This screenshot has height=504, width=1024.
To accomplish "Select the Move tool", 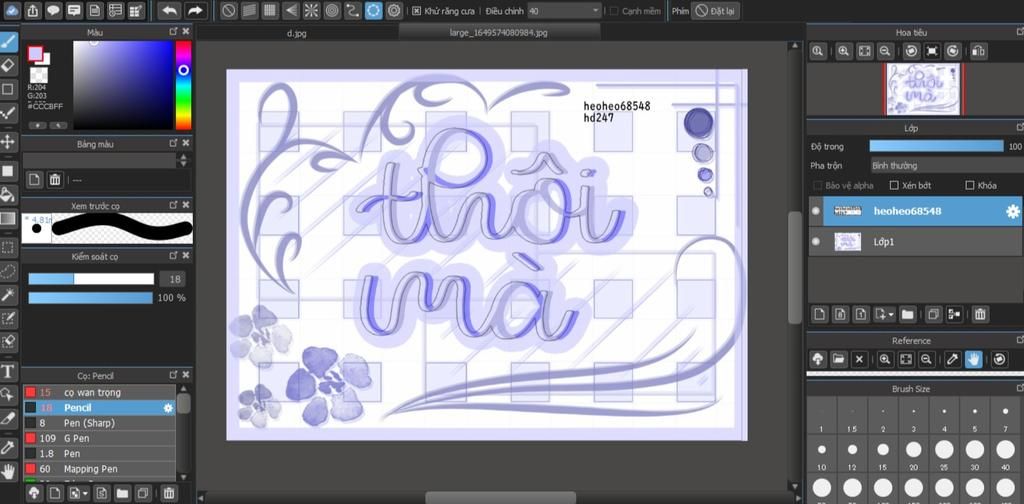I will point(8,142).
